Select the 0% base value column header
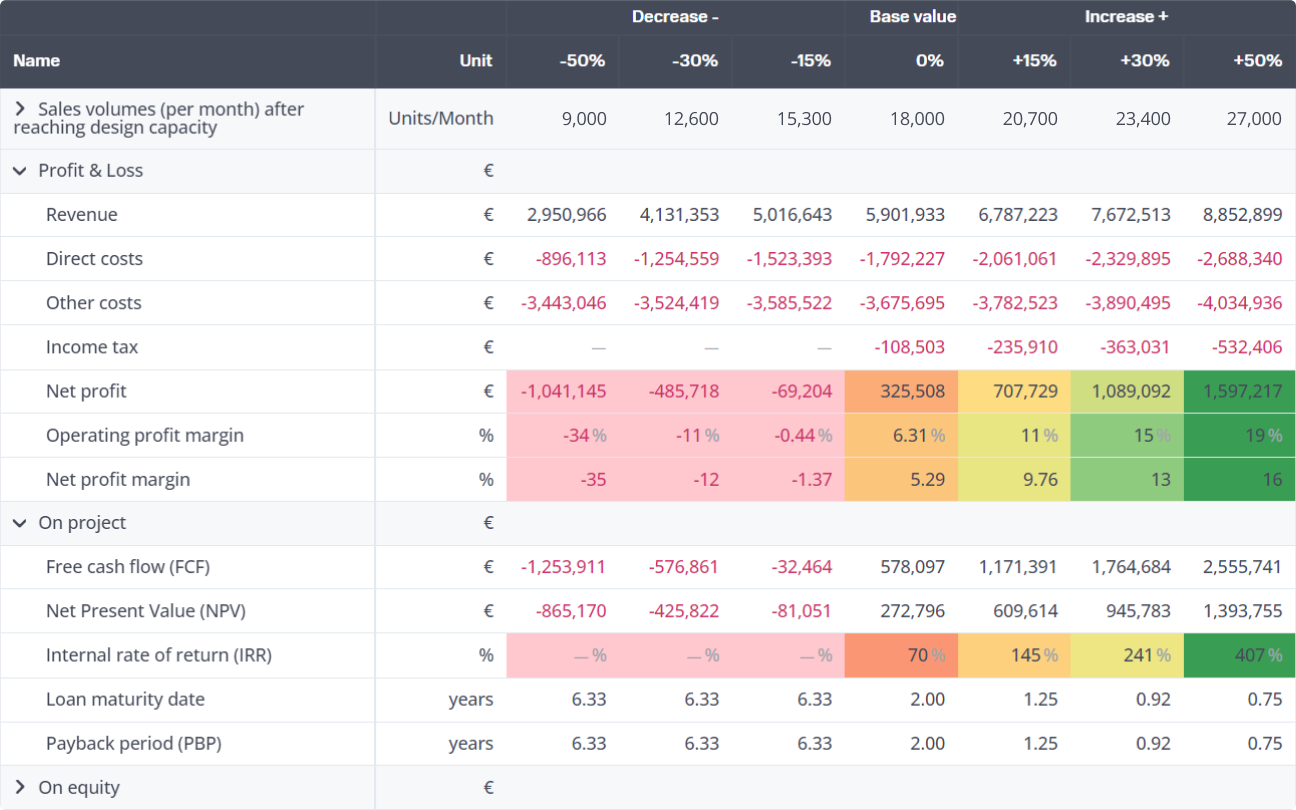1296x810 pixels. tap(929, 61)
